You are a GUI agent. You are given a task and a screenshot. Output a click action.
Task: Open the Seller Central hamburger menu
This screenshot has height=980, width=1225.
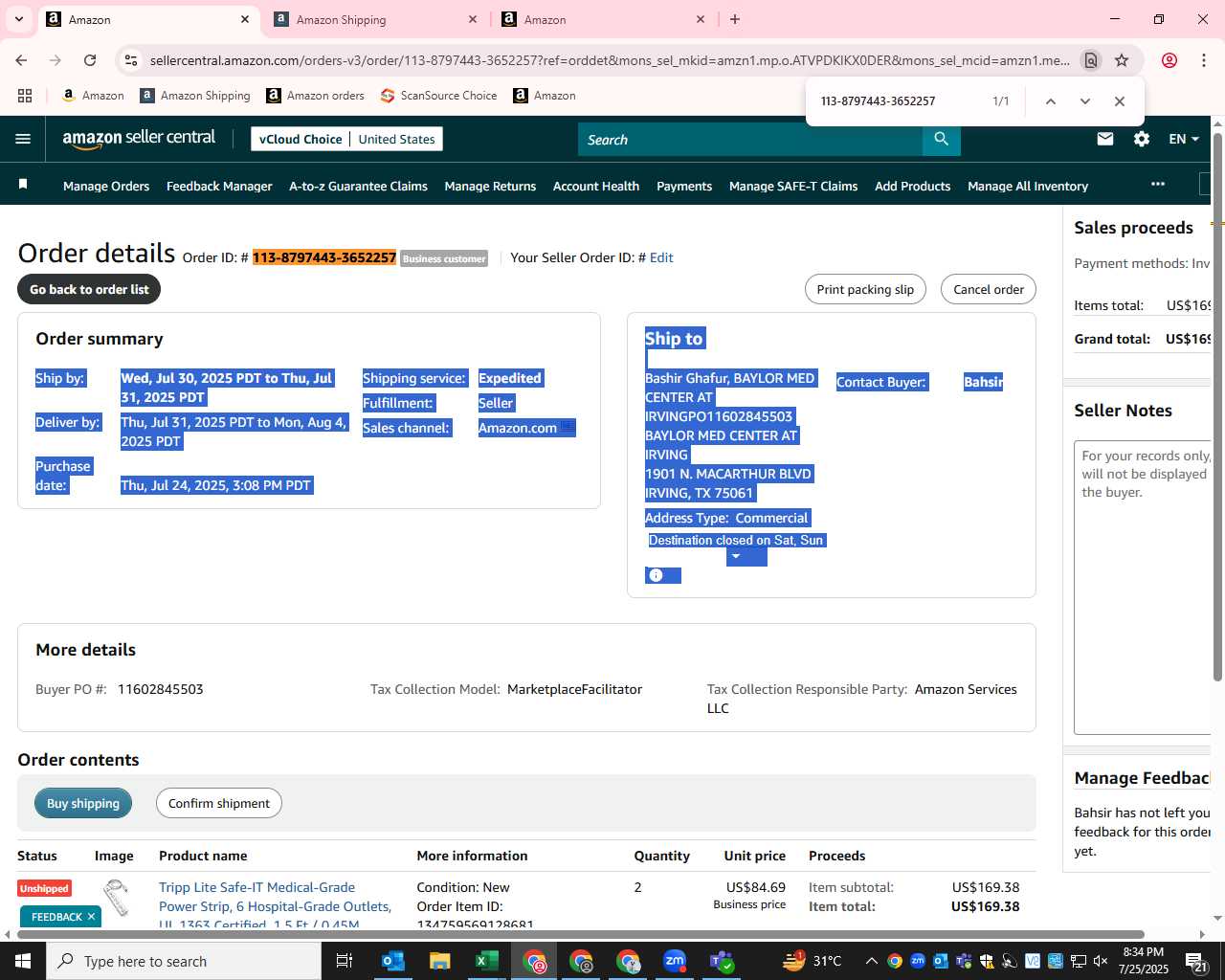[23, 139]
